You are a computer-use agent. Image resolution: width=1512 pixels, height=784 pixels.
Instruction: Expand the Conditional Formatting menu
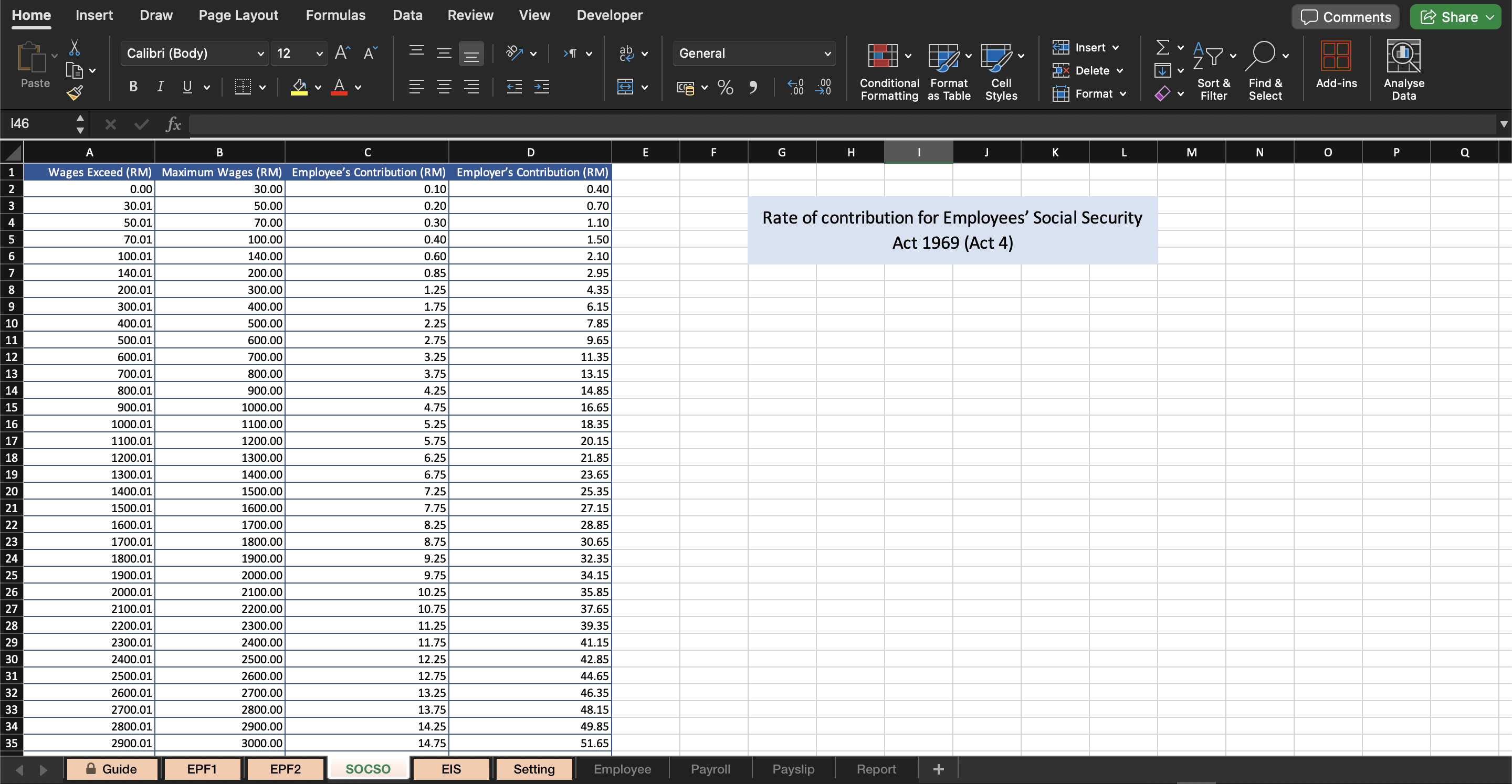[908, 56]
